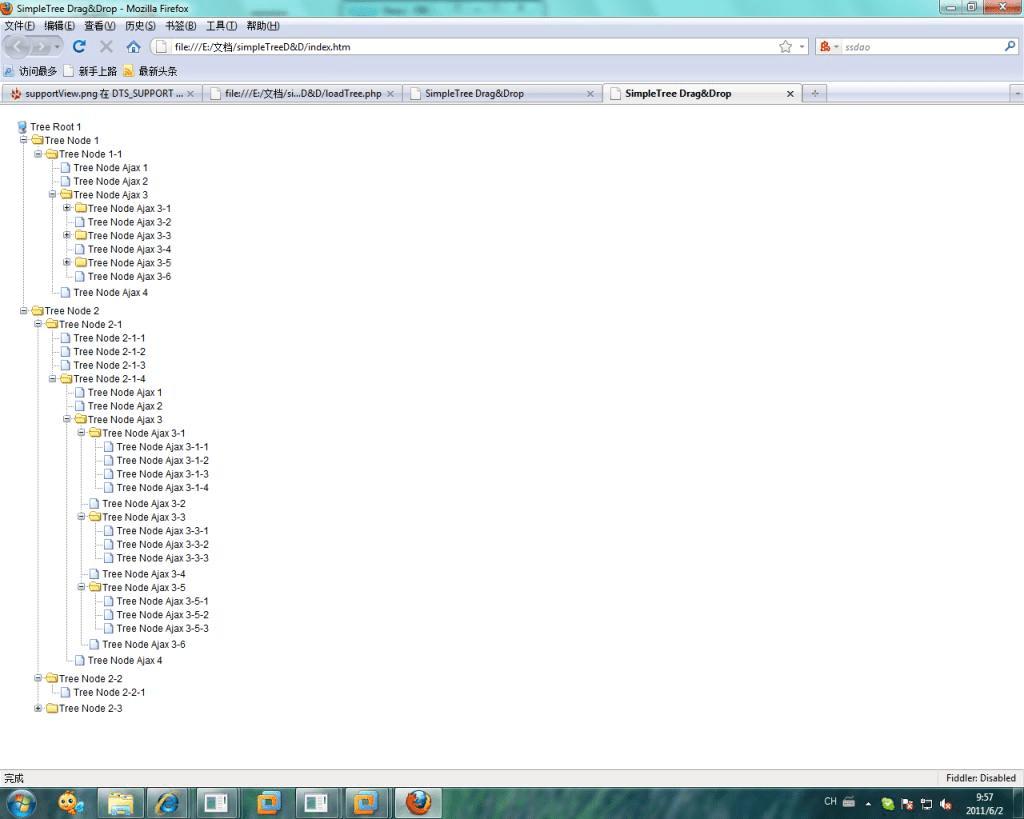The height and width of the screenshot is (819, 1024).
Task: Open the 文件(F) menu
Action: [x=20, y=25]
